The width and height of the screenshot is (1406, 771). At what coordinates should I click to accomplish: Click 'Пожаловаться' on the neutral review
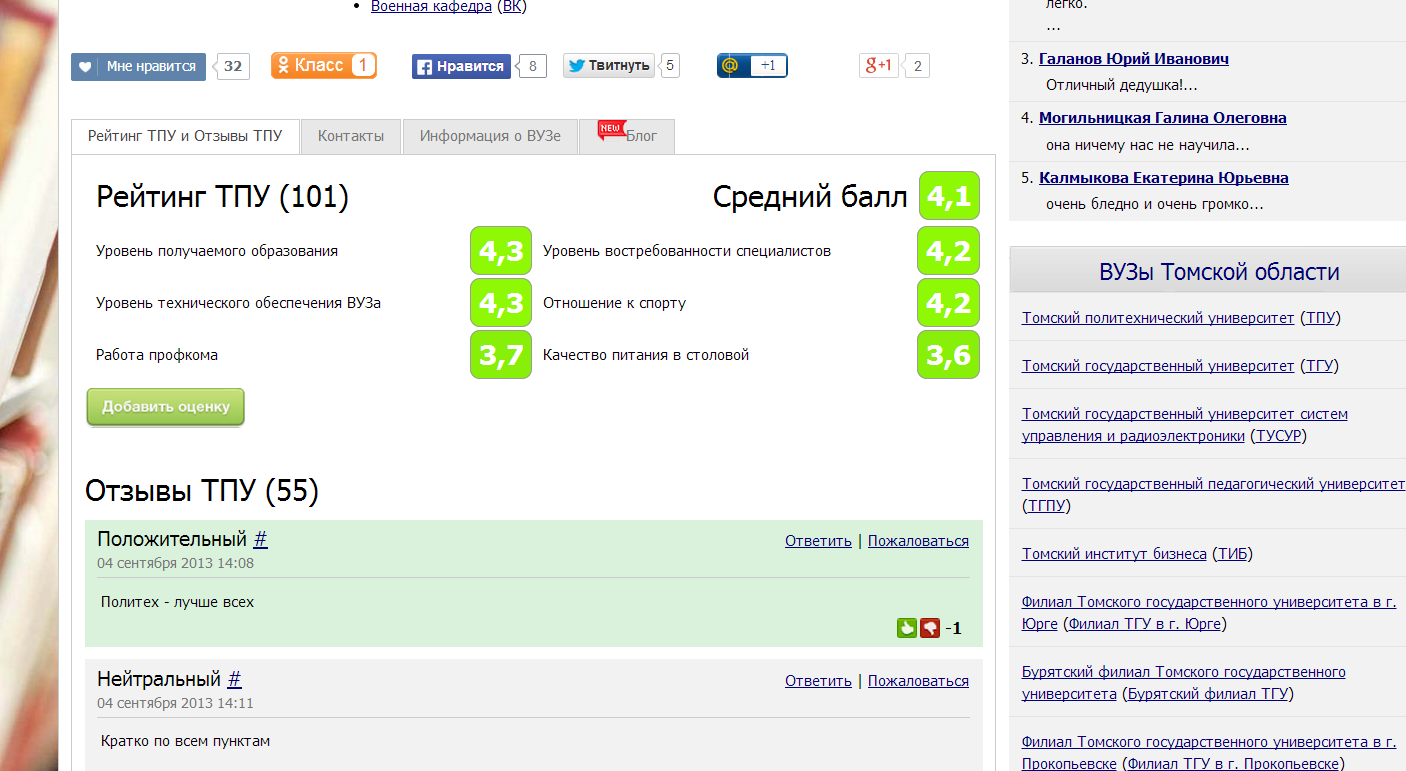click(918, 681)
